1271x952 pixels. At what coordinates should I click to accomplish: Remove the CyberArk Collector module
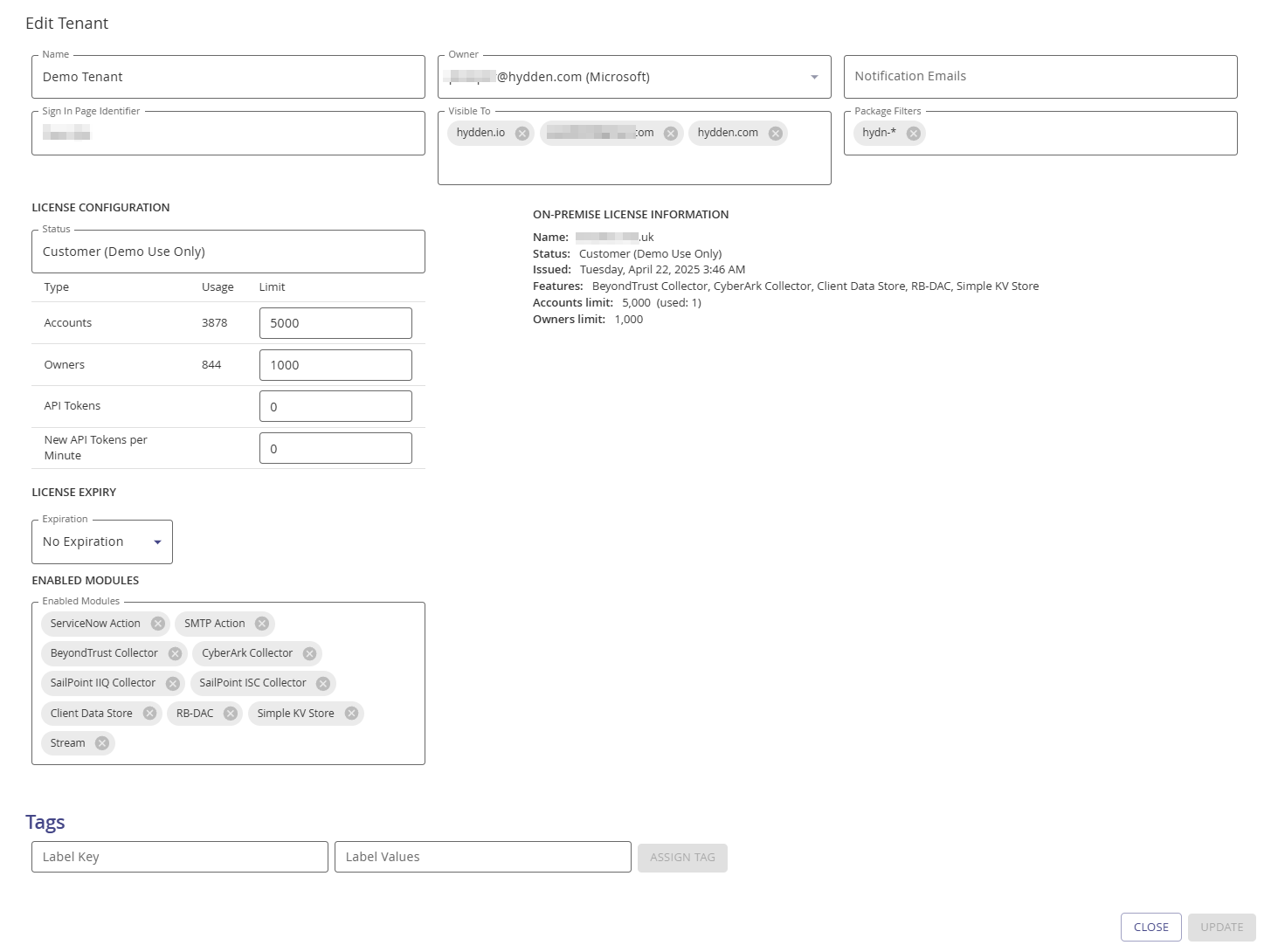[x=309, y=652]
